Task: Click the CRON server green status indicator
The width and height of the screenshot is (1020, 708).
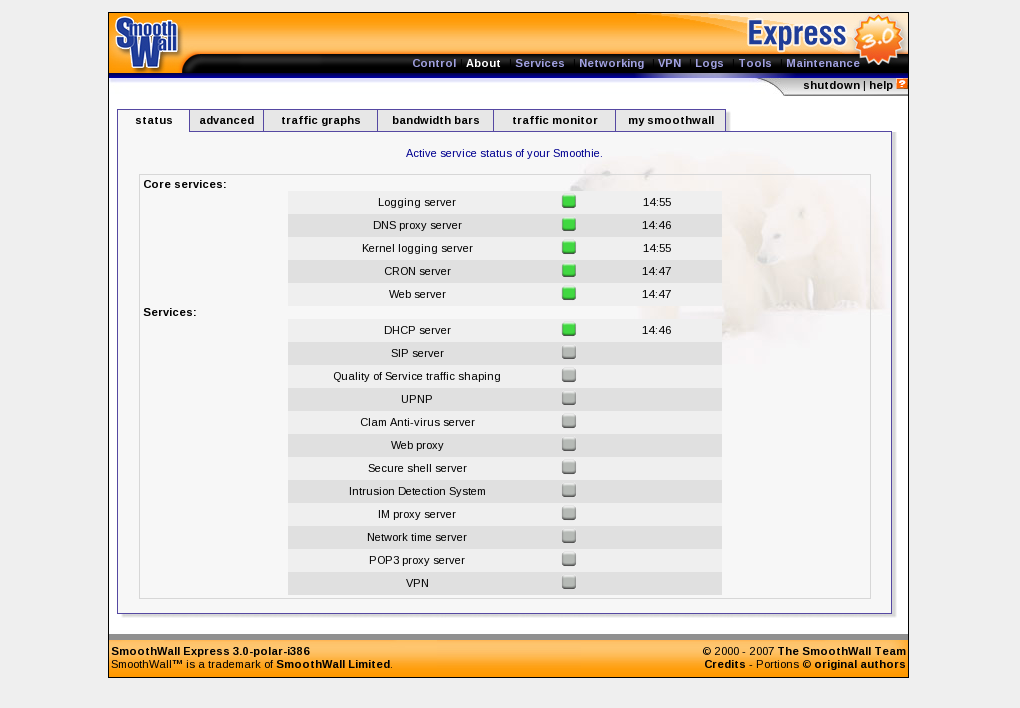Action: (569, 271)
